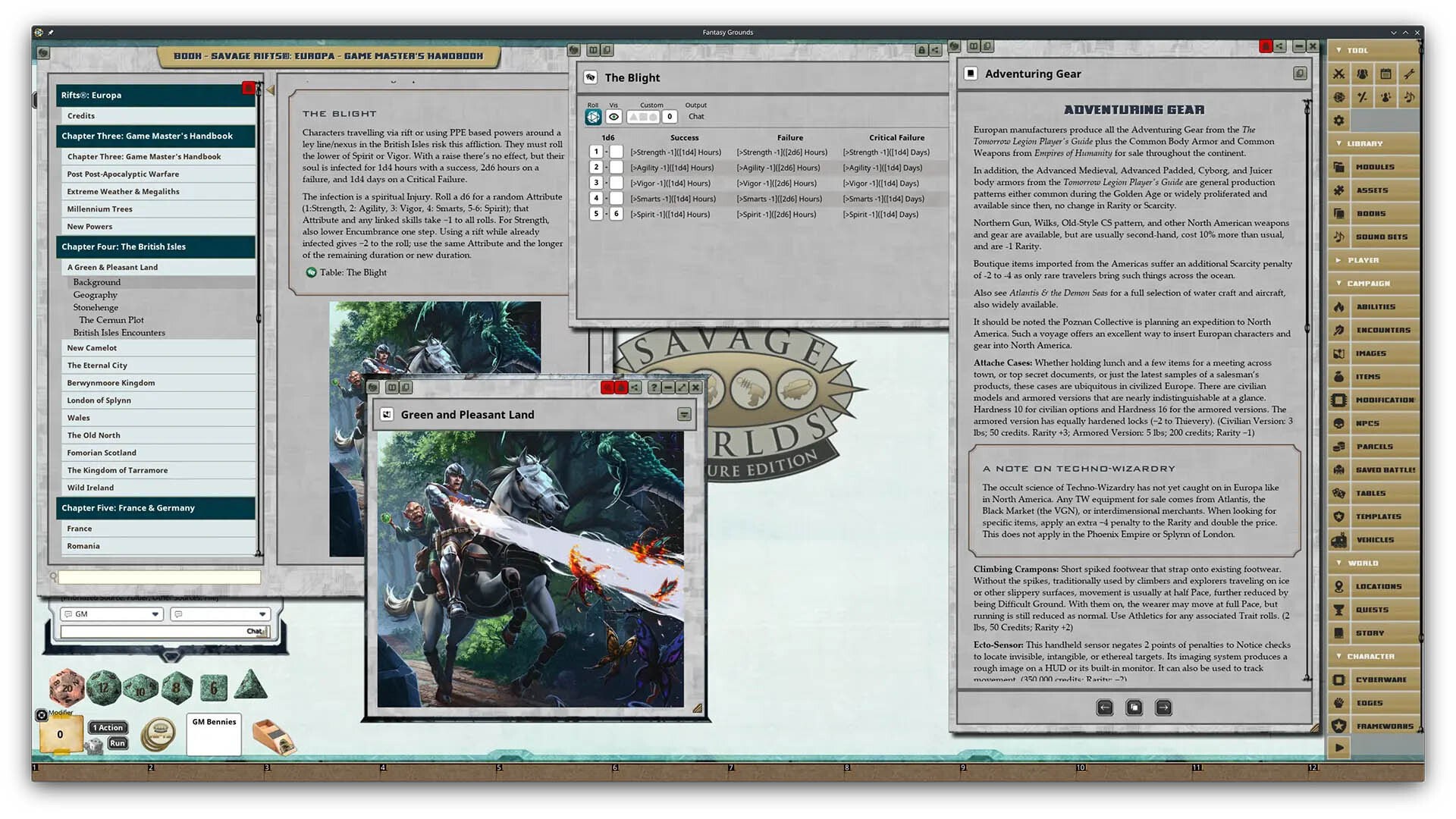Click the Table: The Blight link icon

tap(311, 273)
